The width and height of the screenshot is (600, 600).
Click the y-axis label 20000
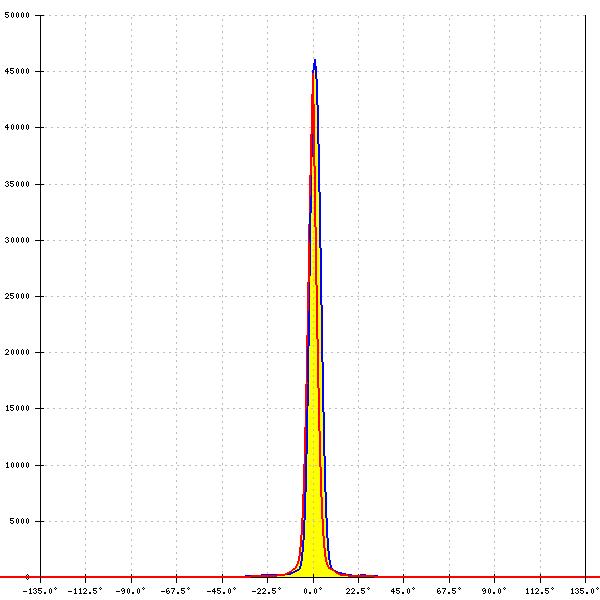[17, 352]
